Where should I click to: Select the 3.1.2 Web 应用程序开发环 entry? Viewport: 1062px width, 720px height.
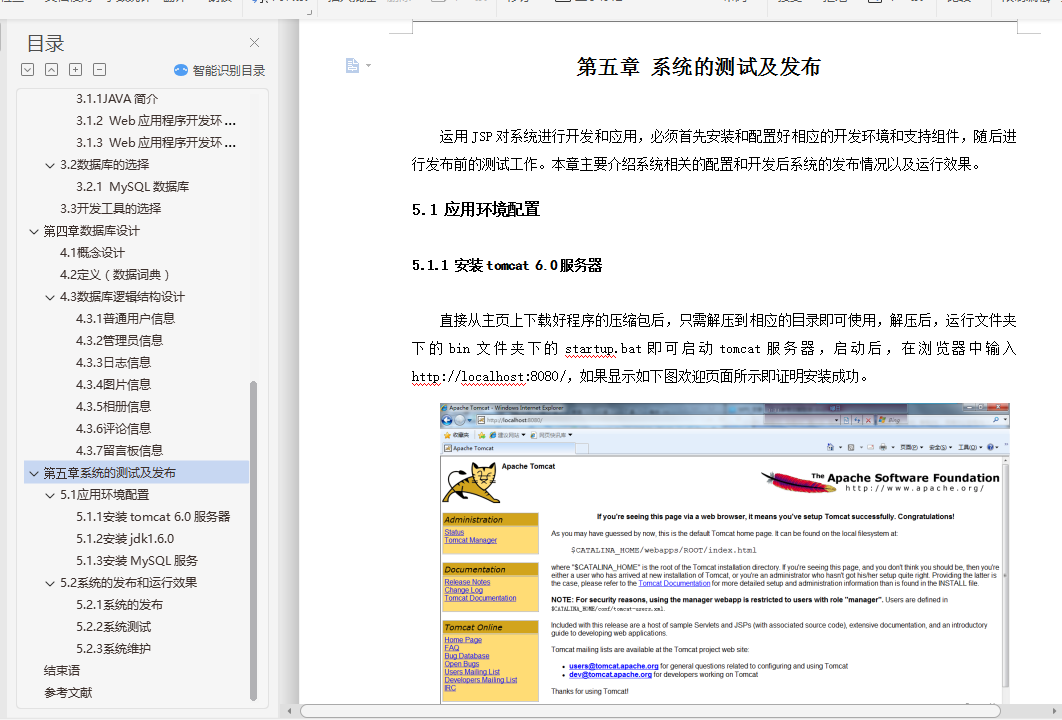pyautogui.click(x=156, y=121)
